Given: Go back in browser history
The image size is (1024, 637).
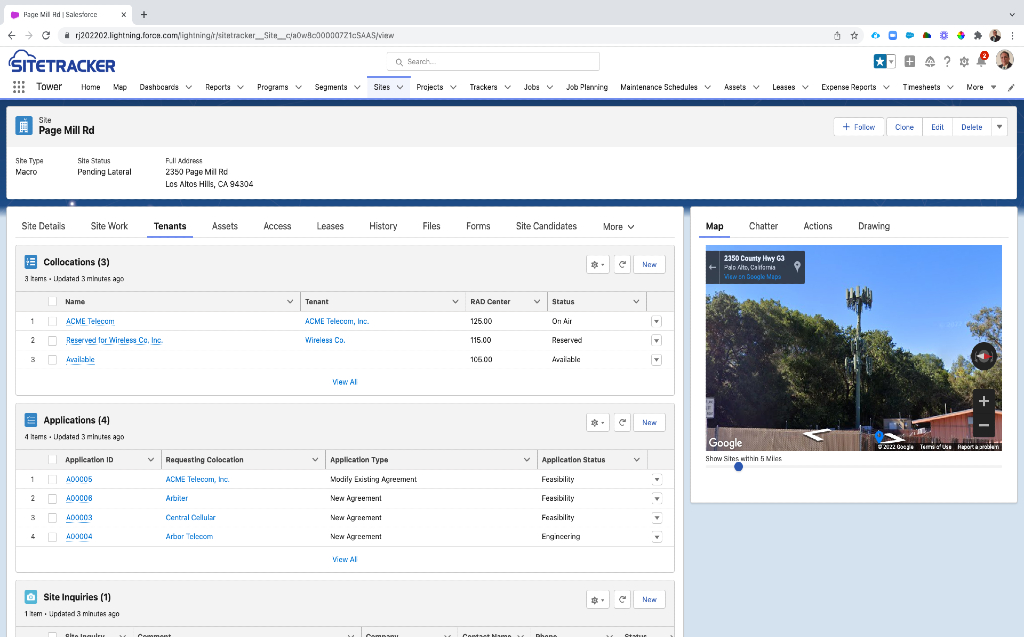Looking at the screenshot, I should [x=12, y=35].
